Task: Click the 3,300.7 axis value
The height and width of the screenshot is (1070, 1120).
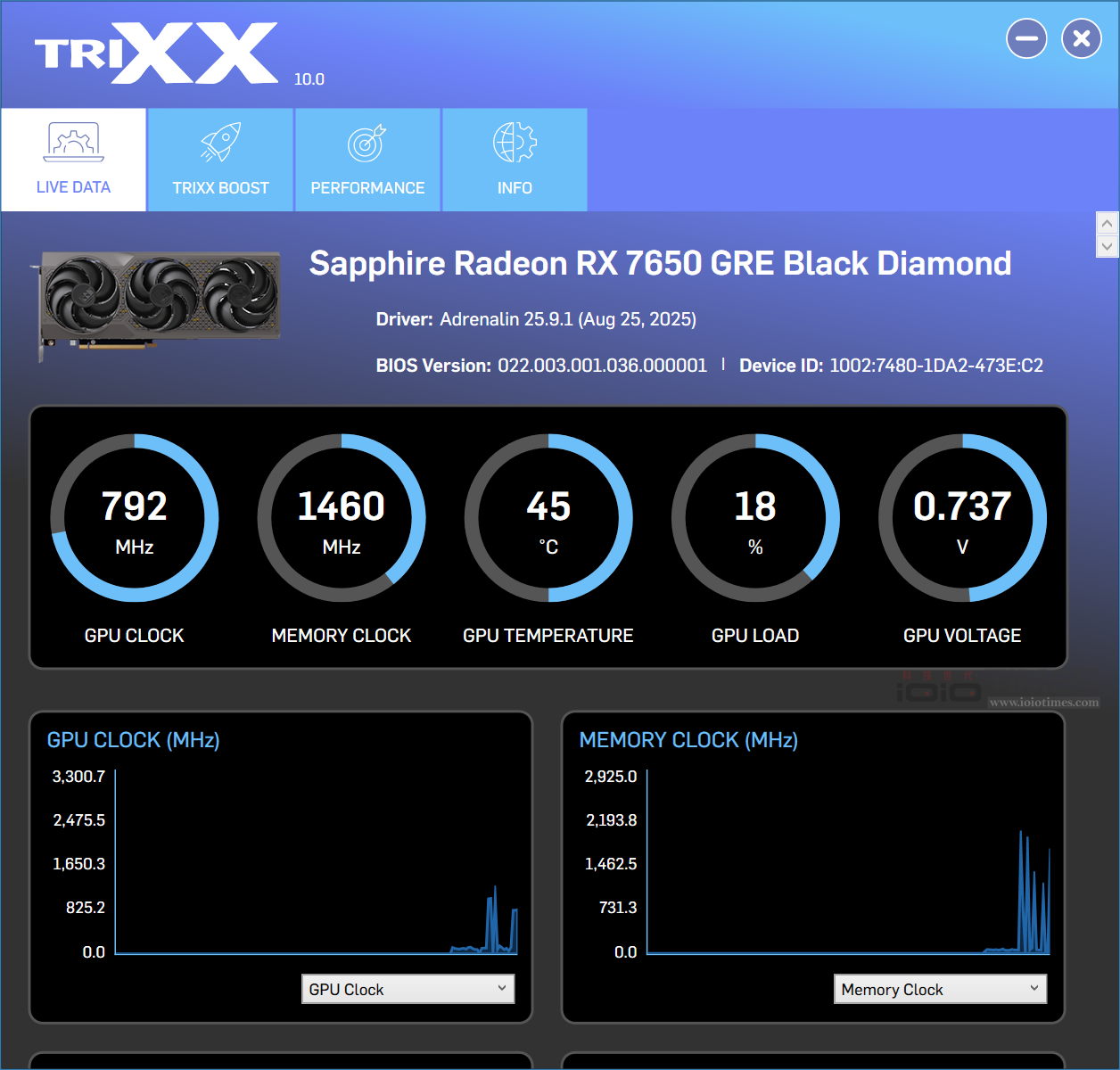Action: pyautogui.click(x=78, y=777)
